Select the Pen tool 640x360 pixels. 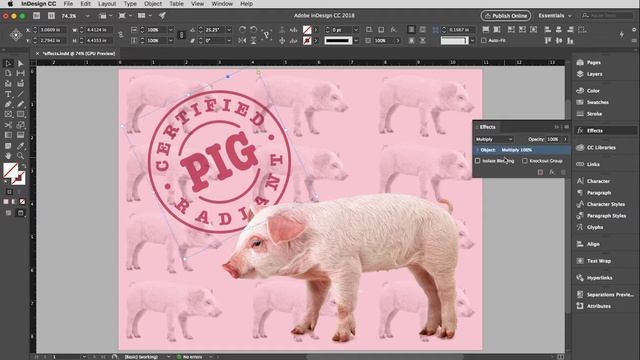point(8,104)
